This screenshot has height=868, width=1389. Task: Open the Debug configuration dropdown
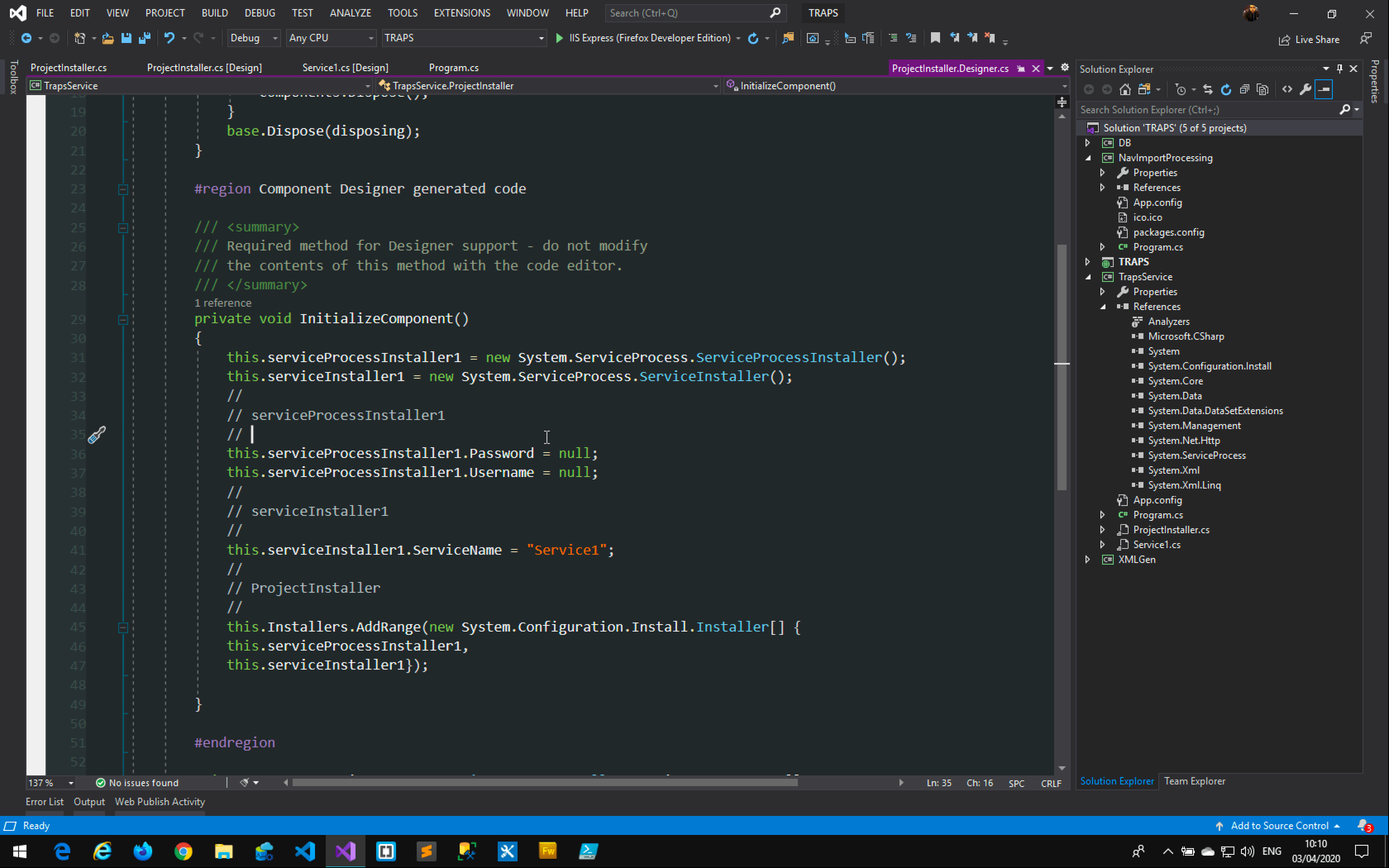[253, 38]
